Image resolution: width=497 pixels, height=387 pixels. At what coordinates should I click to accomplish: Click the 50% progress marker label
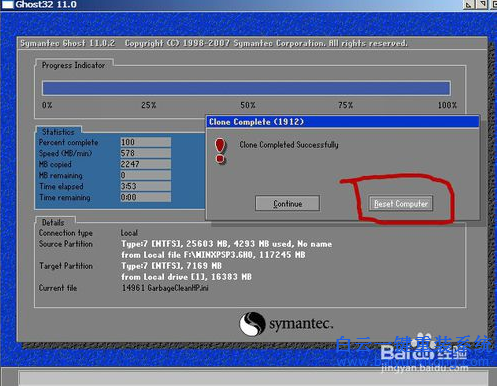tap(248, 105)
